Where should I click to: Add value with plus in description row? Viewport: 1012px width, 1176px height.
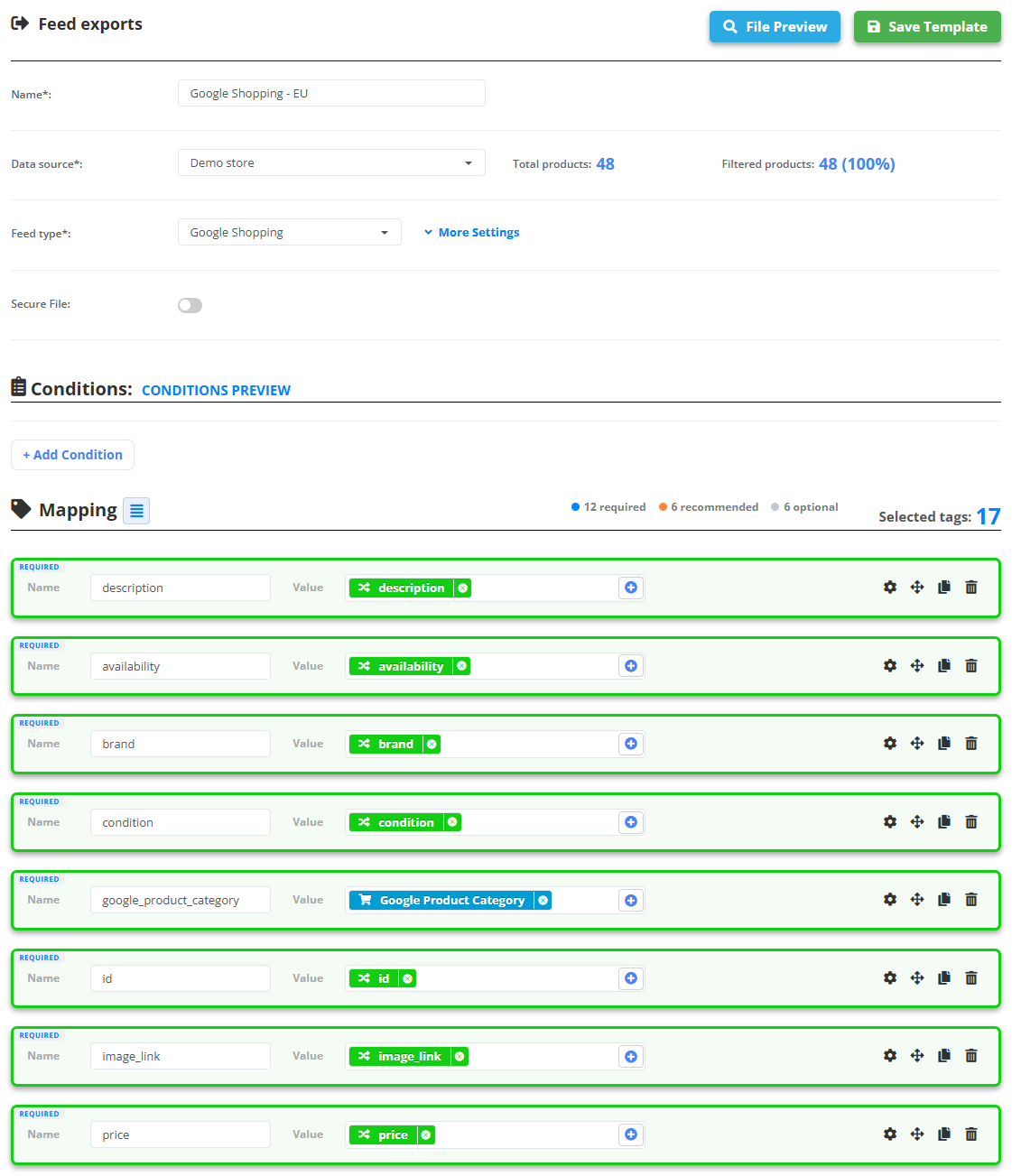(631, 588)
